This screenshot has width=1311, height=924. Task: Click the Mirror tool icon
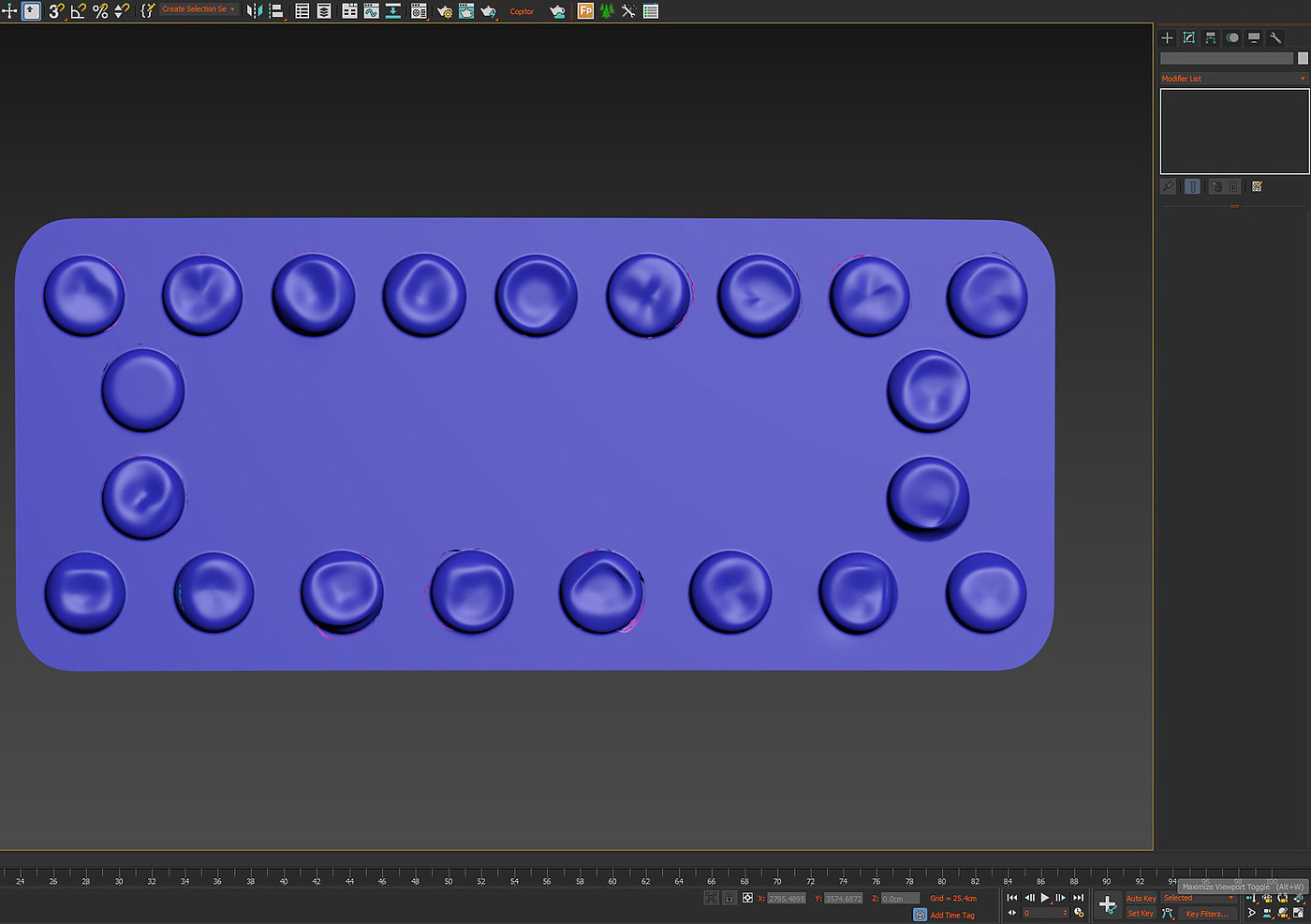[254, 11]
